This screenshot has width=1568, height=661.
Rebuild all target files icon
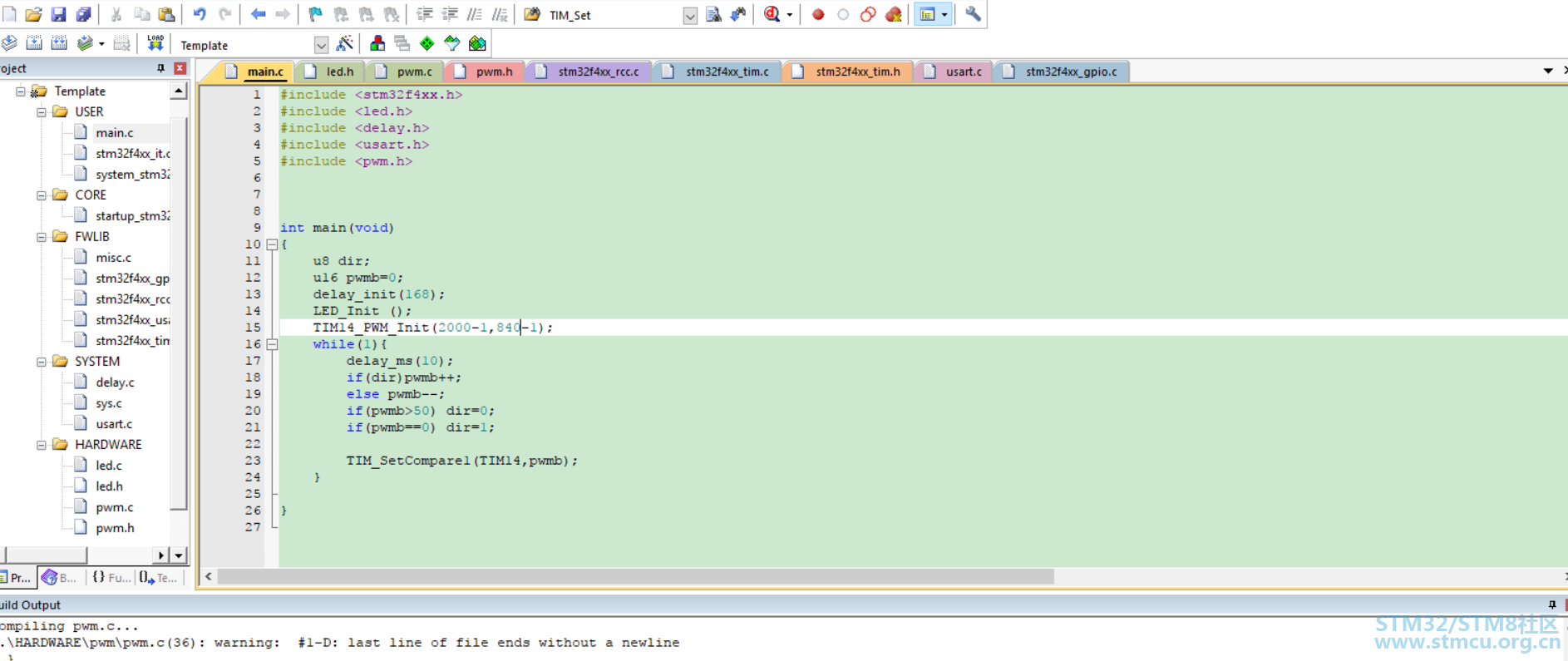click(59, 43)
